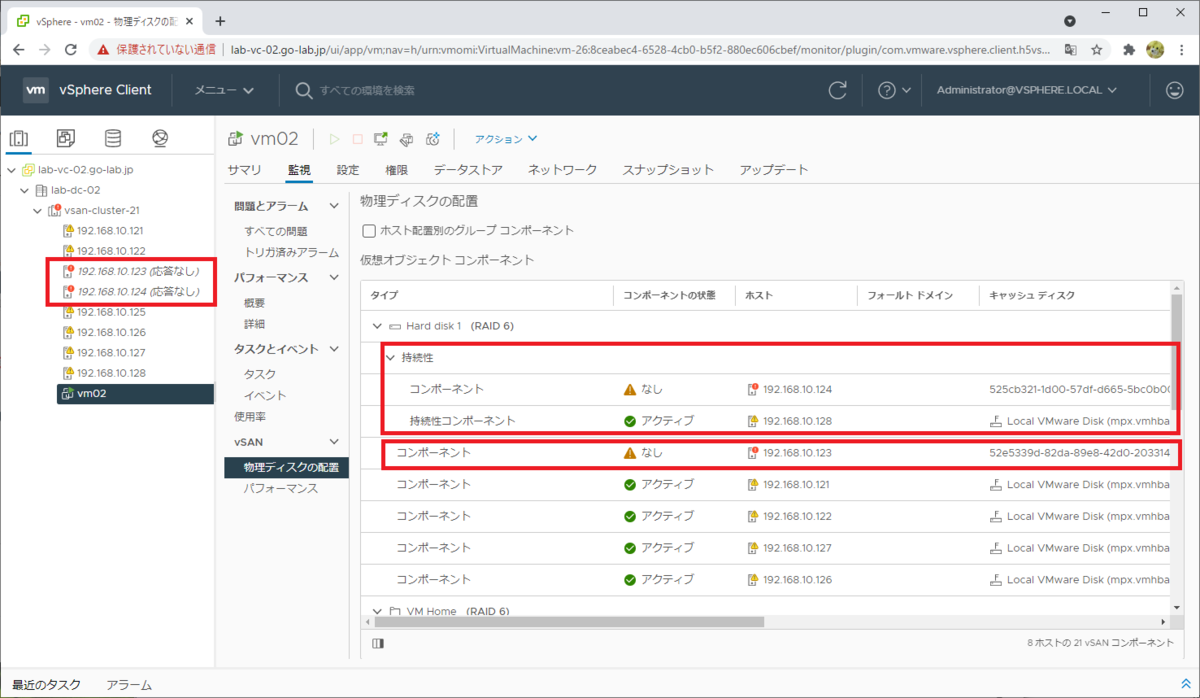Switch to the 設定 tab
This screenshot has width=1200, height=698.
point(348,170)
